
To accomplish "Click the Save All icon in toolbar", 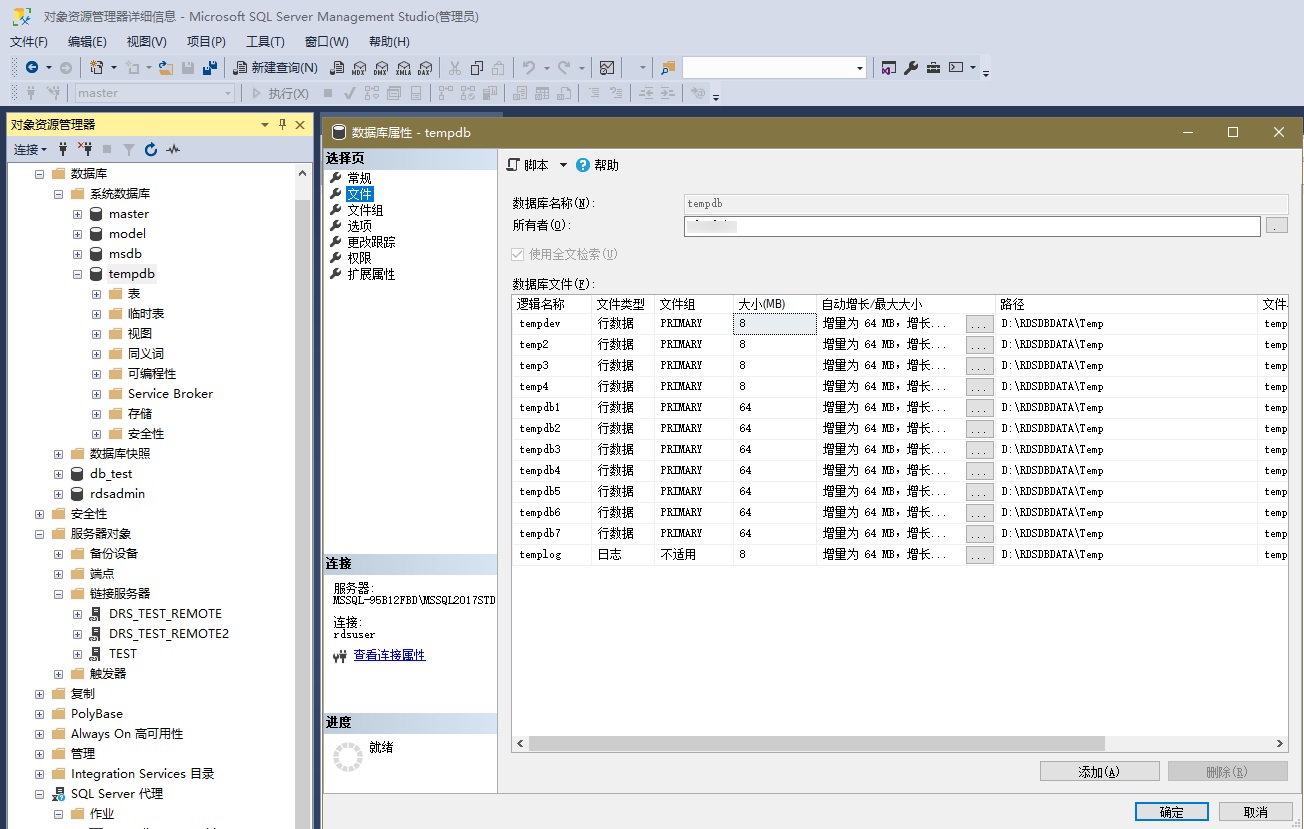I will tap(210, 68).
